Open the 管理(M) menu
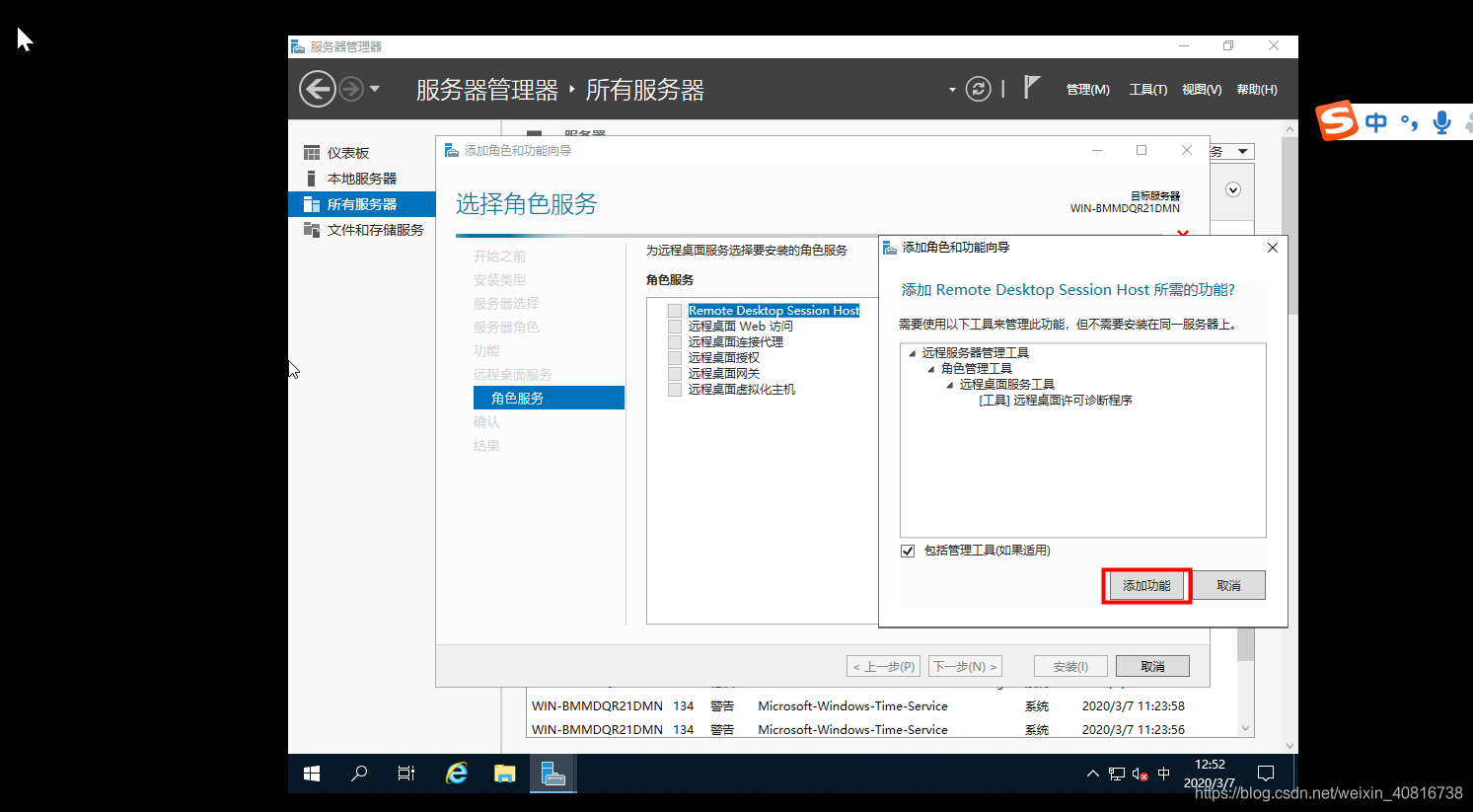 pyautogui.click(x=1087, y=90)
